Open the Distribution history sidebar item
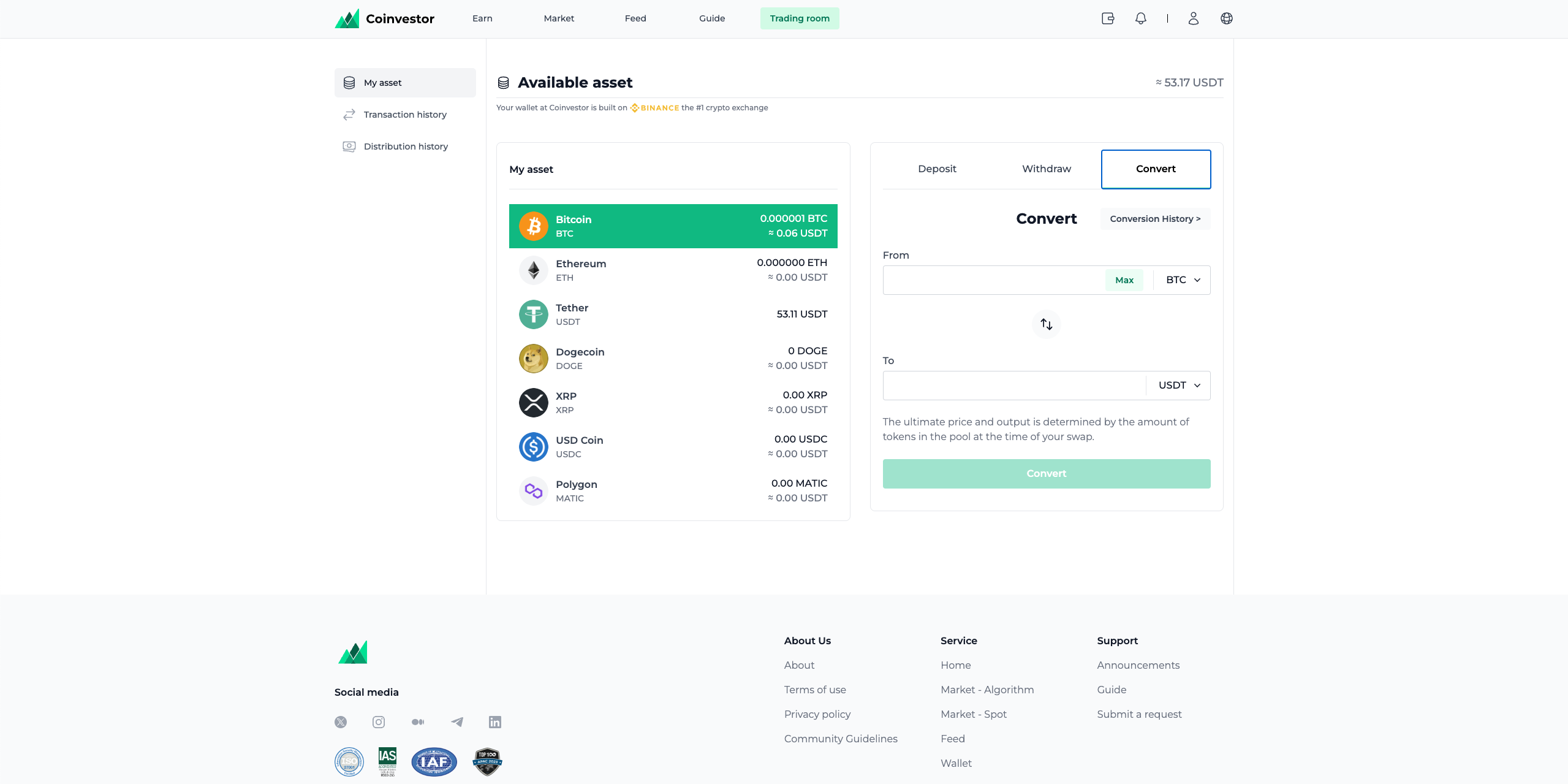The height and width of the screenshot is (784, 1568). [405, 146]
